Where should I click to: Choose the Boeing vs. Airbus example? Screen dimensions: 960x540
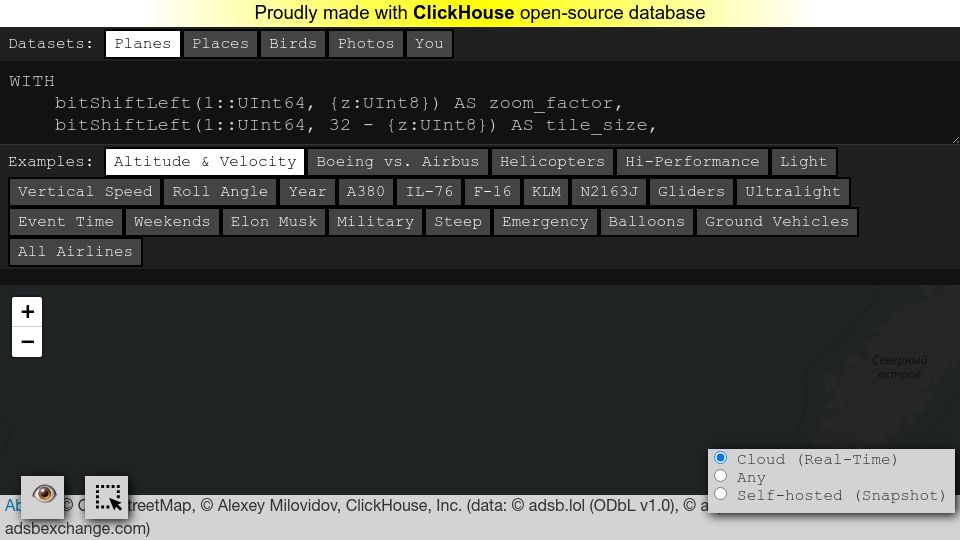(397, 162)
